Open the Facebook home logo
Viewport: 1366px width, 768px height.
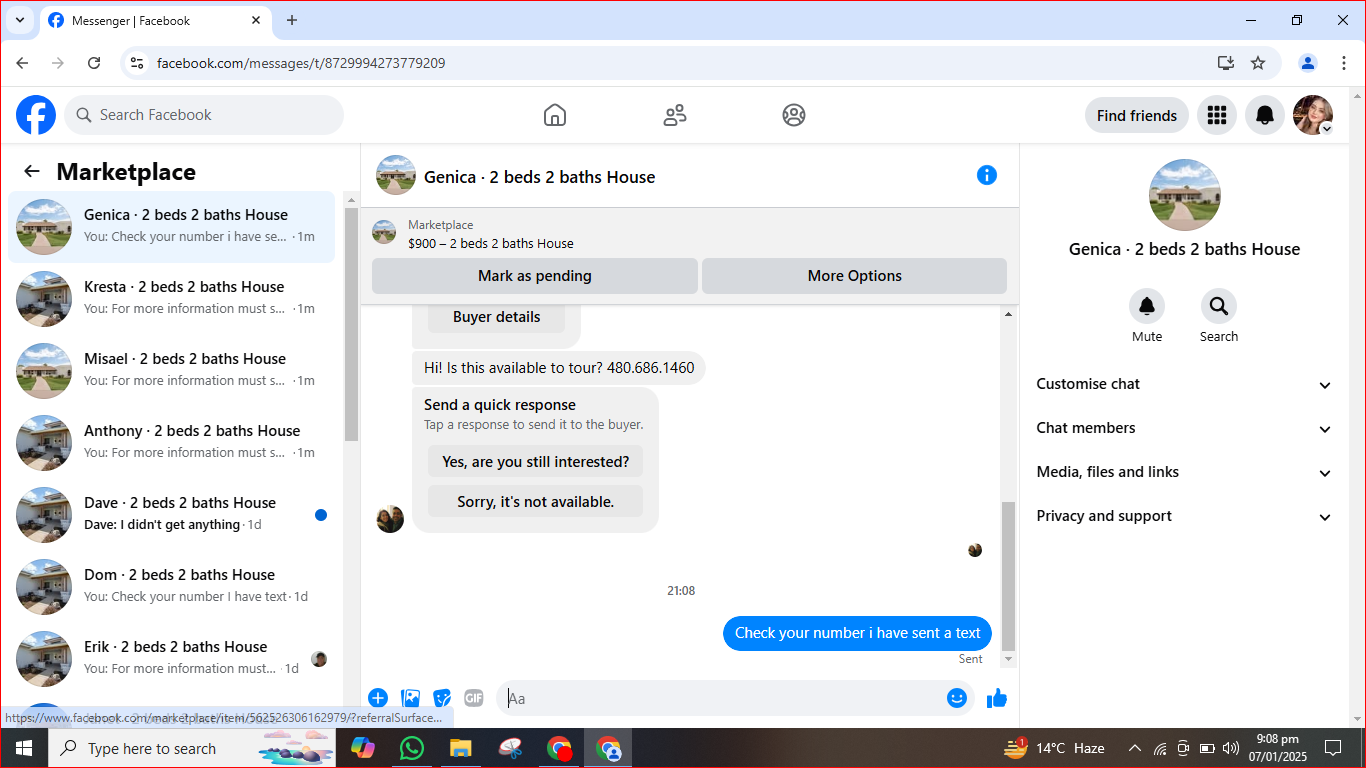(x=36, y=115)
